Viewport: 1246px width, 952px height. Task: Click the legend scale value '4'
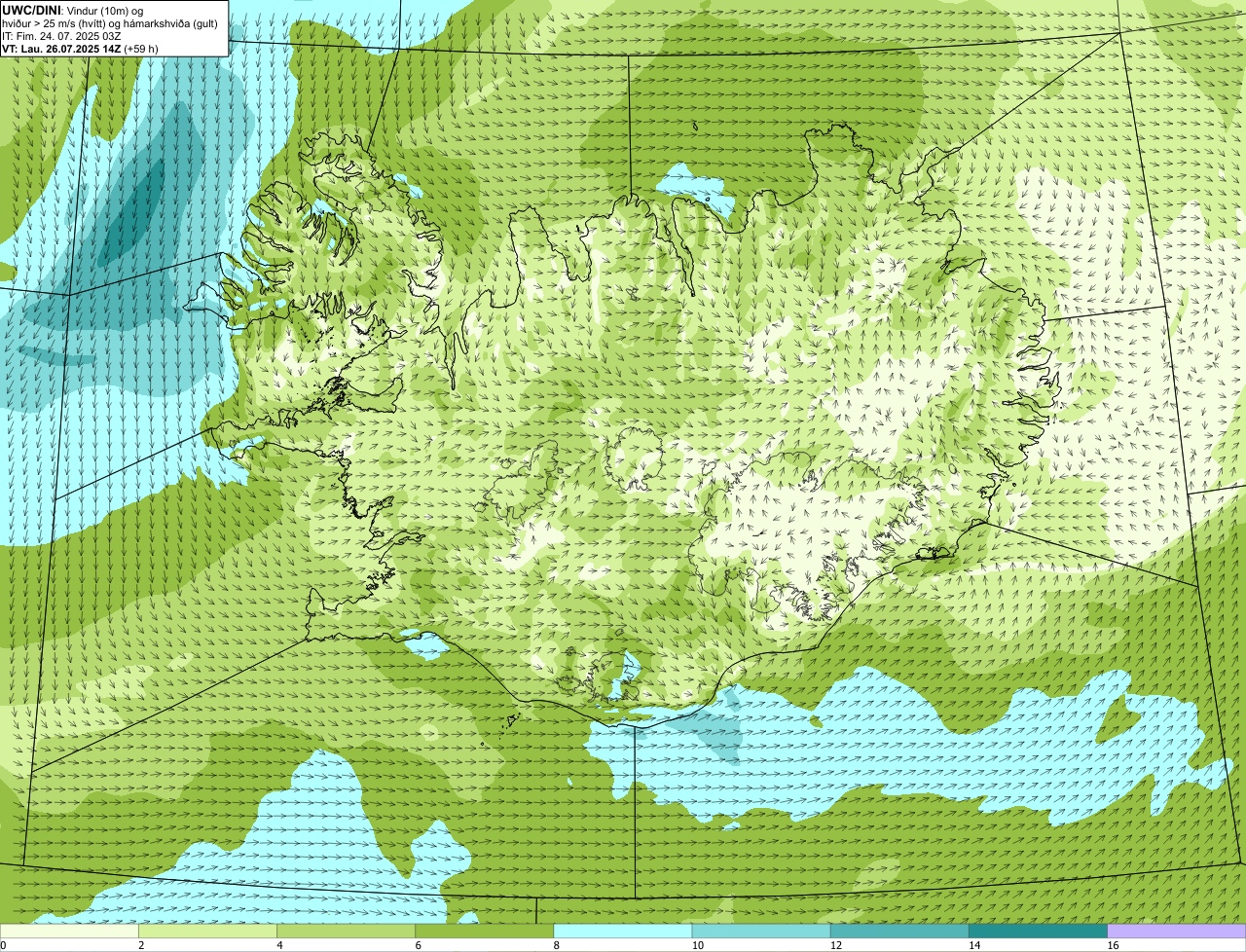279,945
